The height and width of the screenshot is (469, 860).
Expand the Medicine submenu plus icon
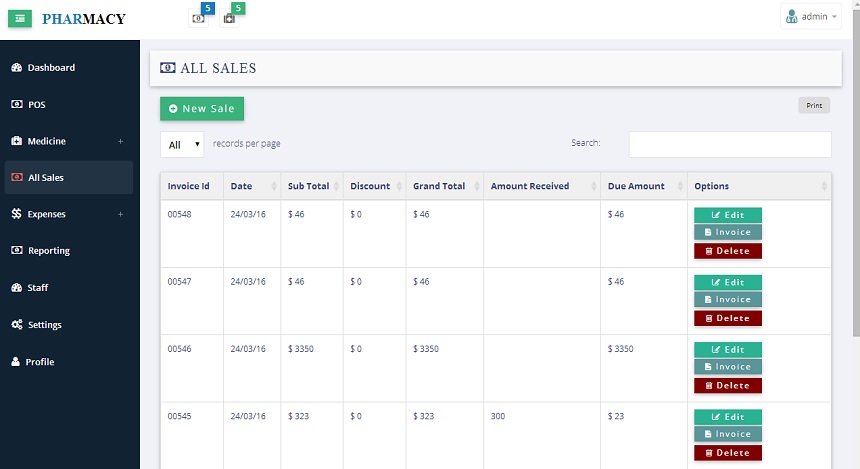pos(120,141)
